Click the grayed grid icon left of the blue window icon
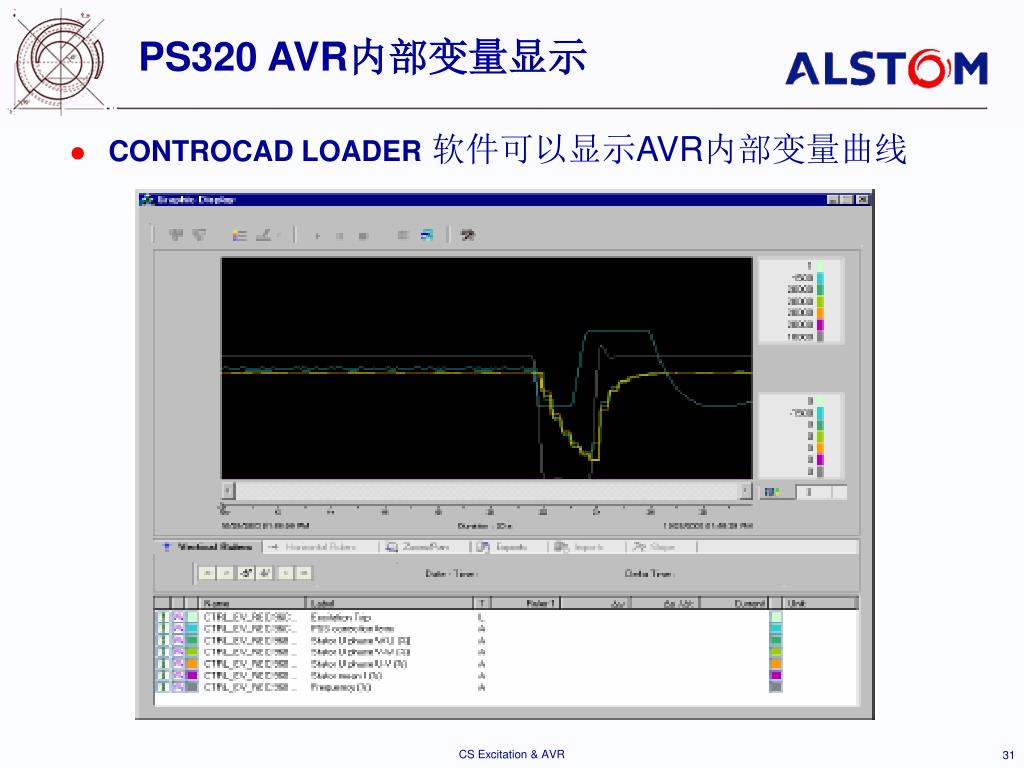 pyautogui.click(x=403, y=235)
